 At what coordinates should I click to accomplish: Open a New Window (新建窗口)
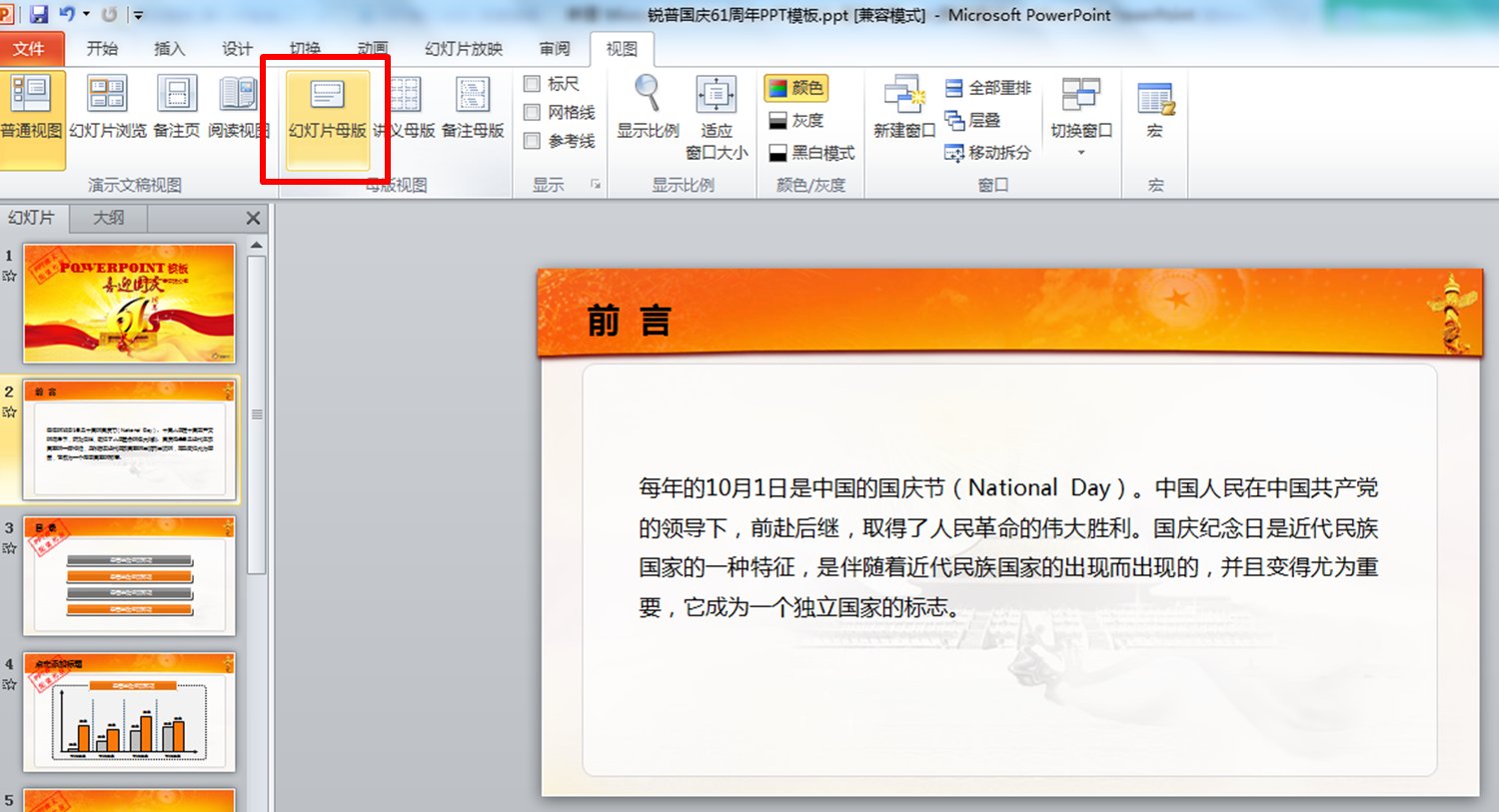pos(903,108)
